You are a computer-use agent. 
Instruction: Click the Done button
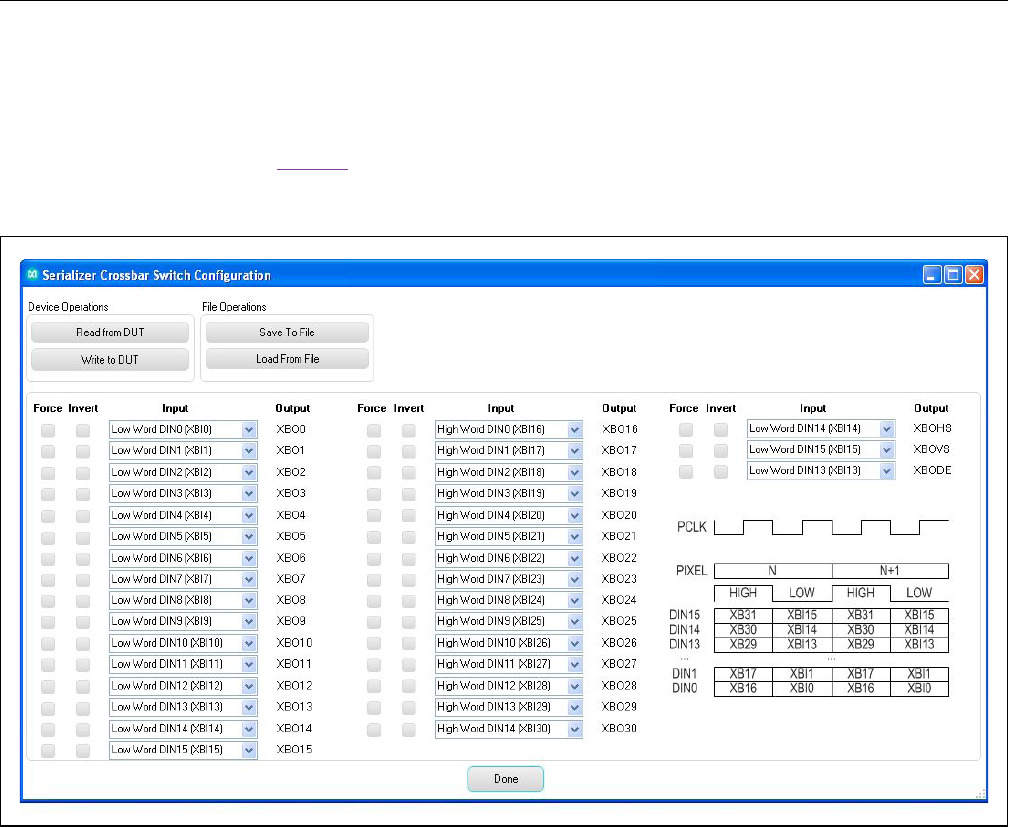click(x=505, y=779)
